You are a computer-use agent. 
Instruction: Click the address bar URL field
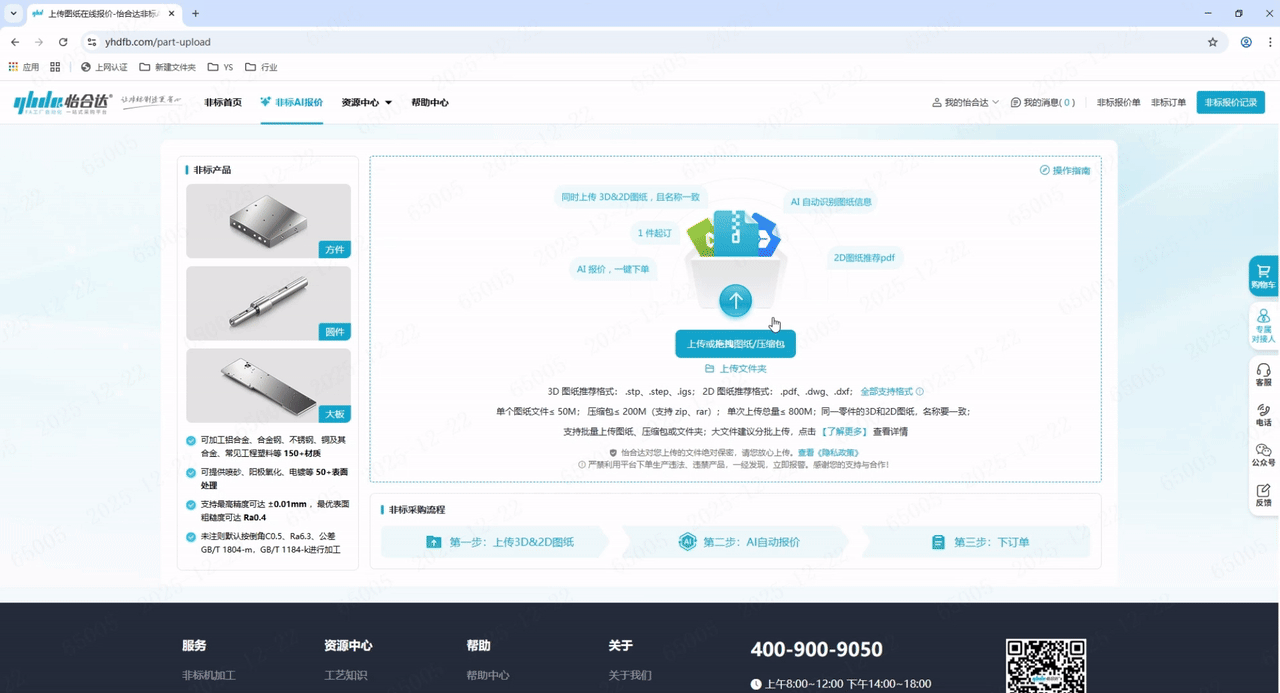point(600,42)
